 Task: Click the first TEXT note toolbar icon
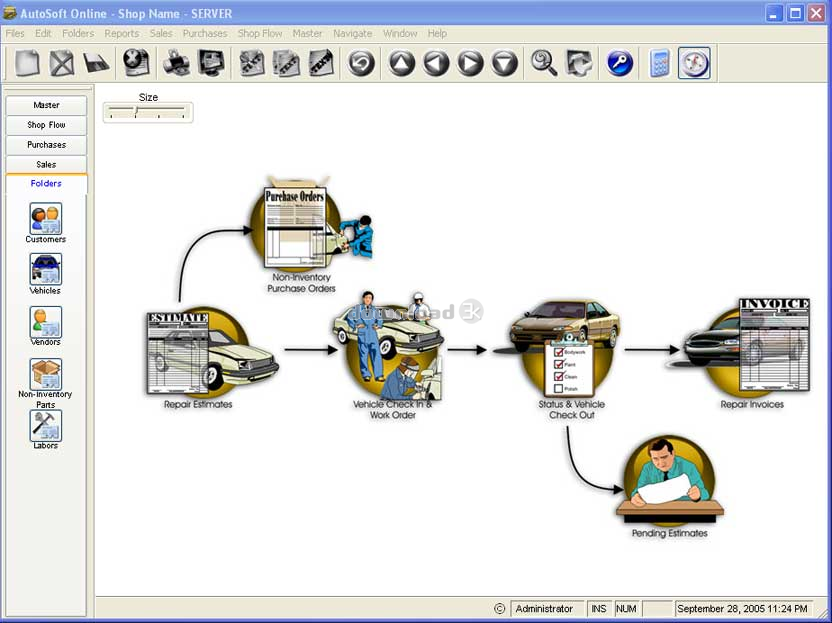(x=252, y=63)
